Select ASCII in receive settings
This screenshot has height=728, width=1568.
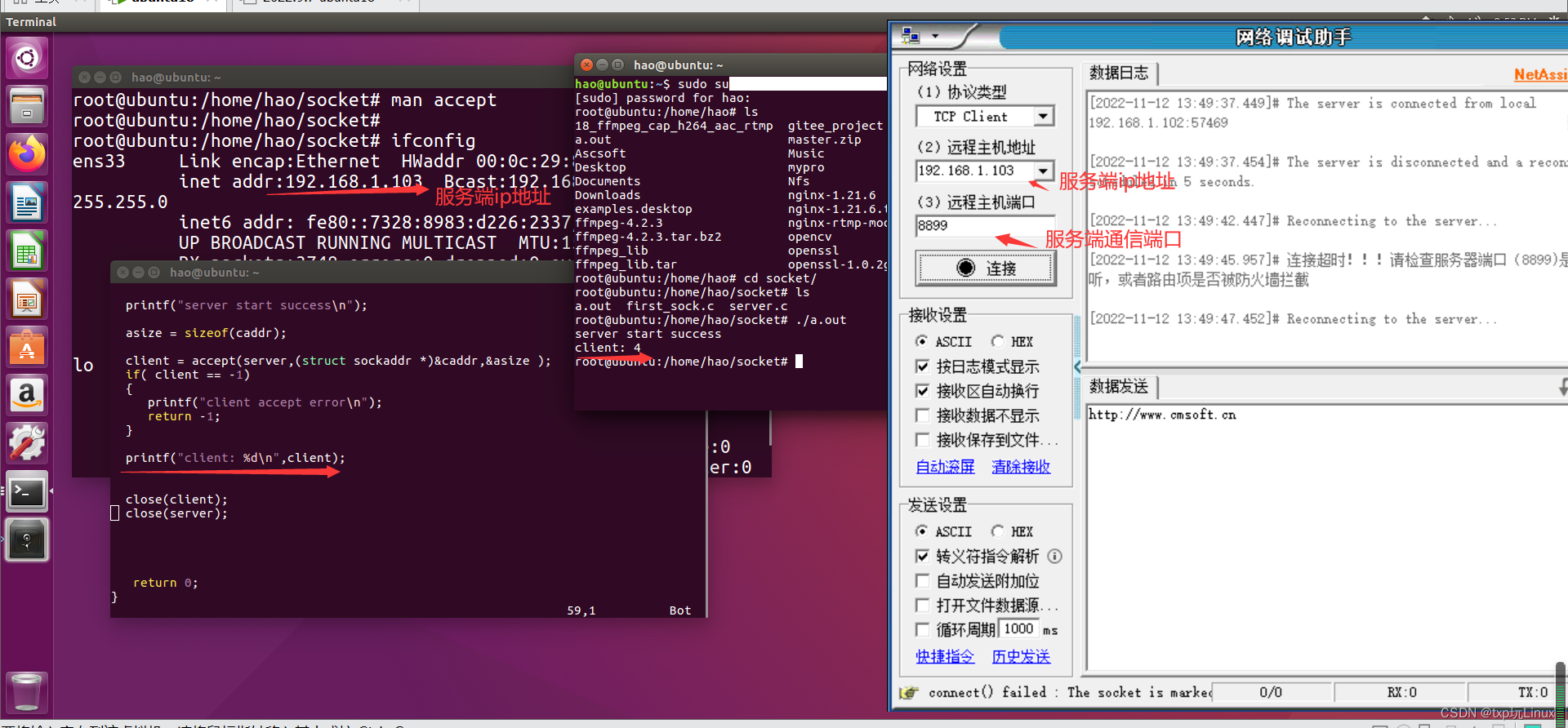pyautogui.click(x=922, y=341)
